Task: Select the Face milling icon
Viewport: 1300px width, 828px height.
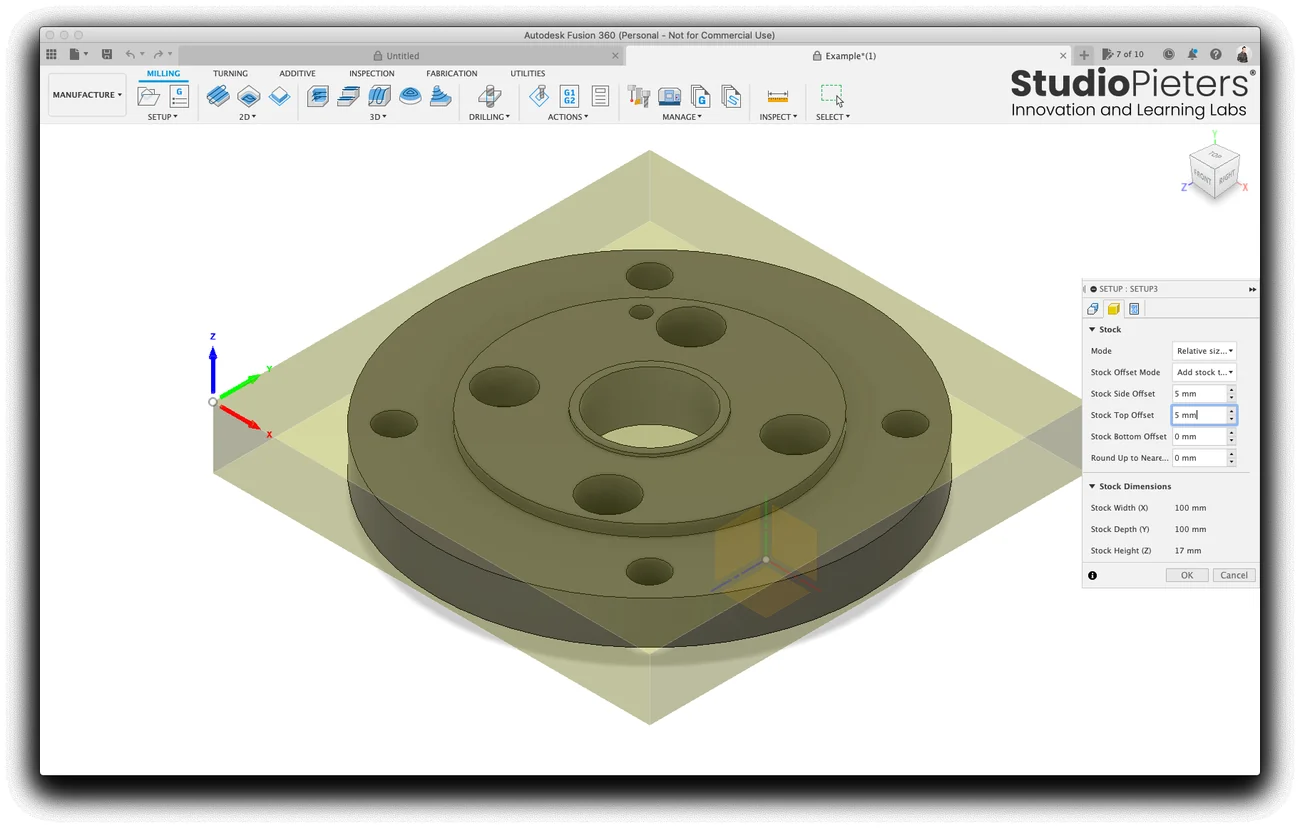Action: 280,96
